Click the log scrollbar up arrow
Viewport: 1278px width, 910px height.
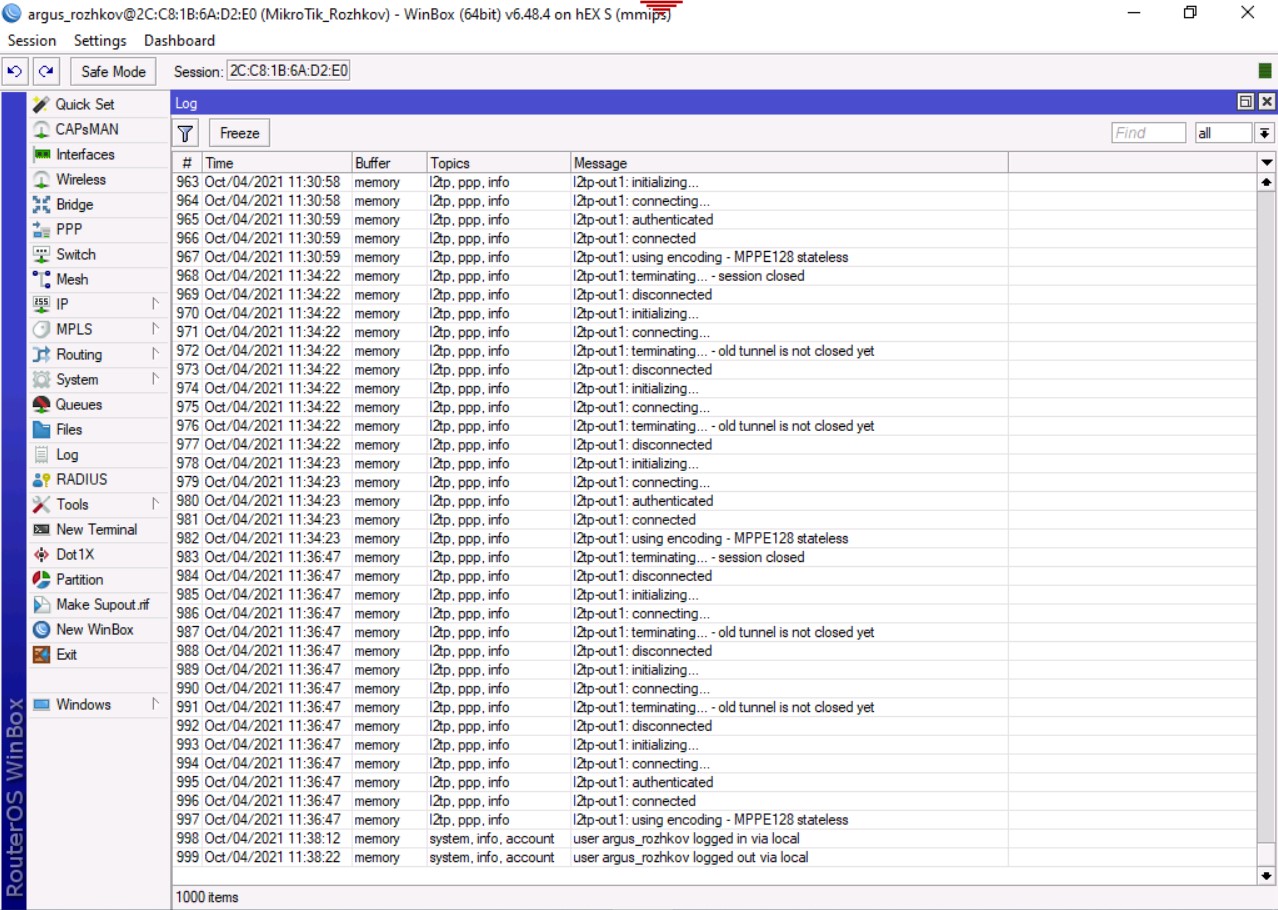point(1267,182)
